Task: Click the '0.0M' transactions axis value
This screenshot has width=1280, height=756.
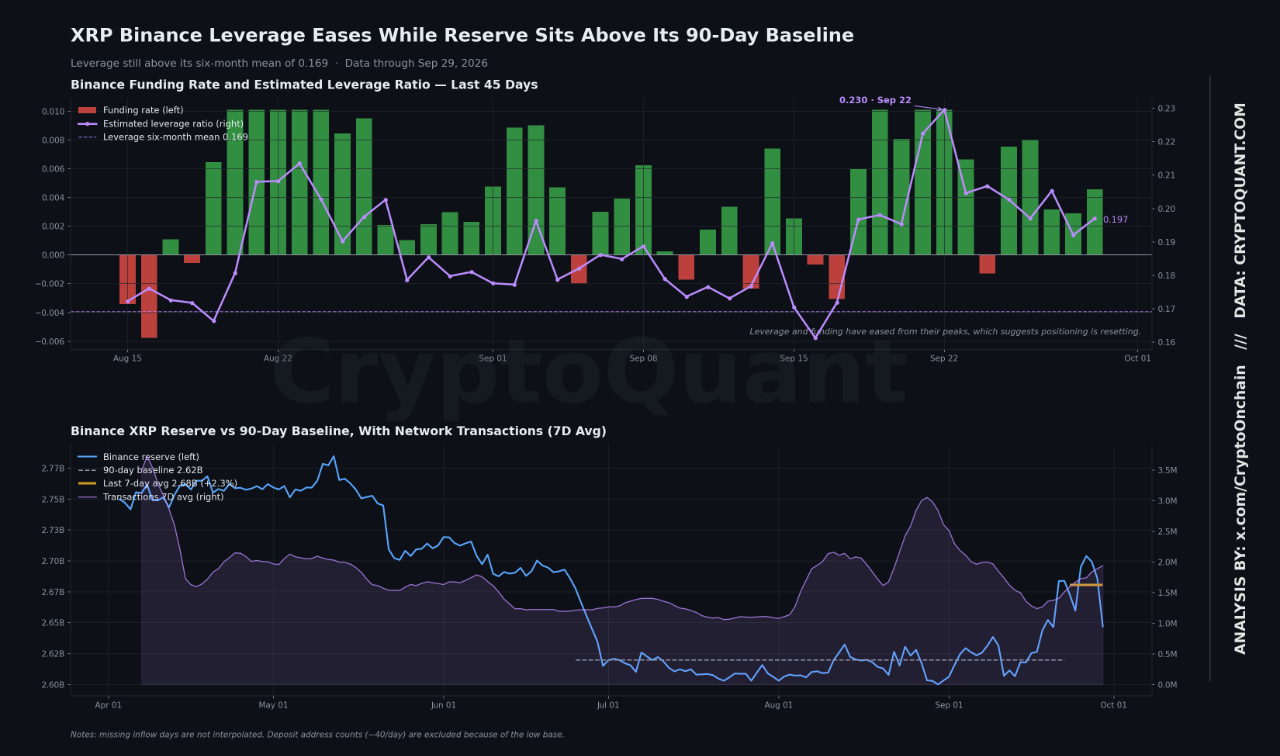Action: pos(1168,685)
